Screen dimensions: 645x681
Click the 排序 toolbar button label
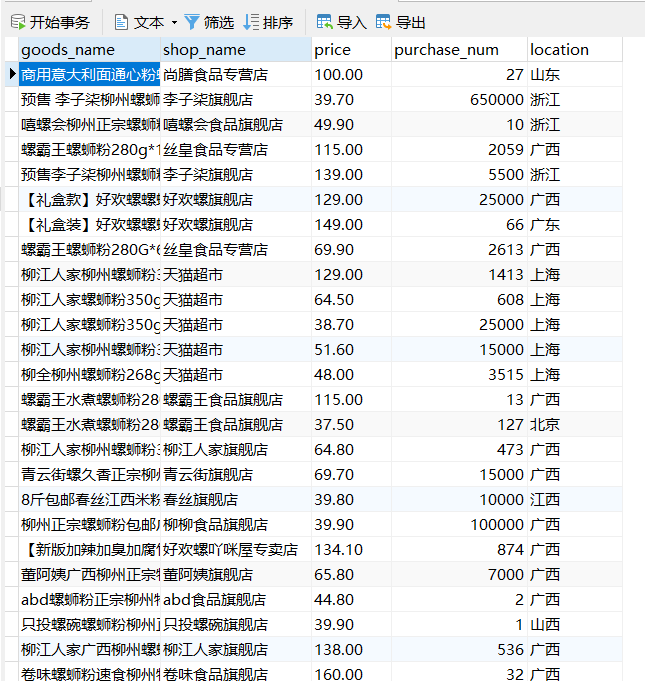278,23
